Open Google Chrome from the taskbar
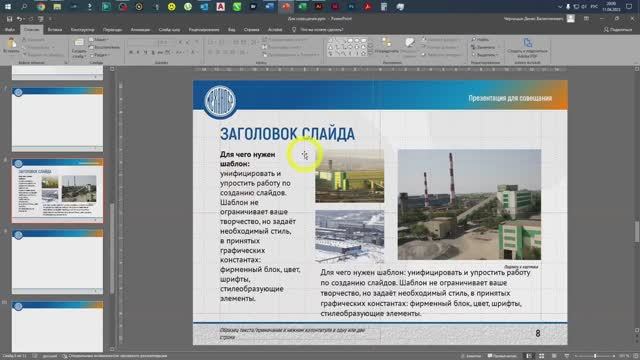The height and width of the screenshot is (360, 640). point(40,7)
